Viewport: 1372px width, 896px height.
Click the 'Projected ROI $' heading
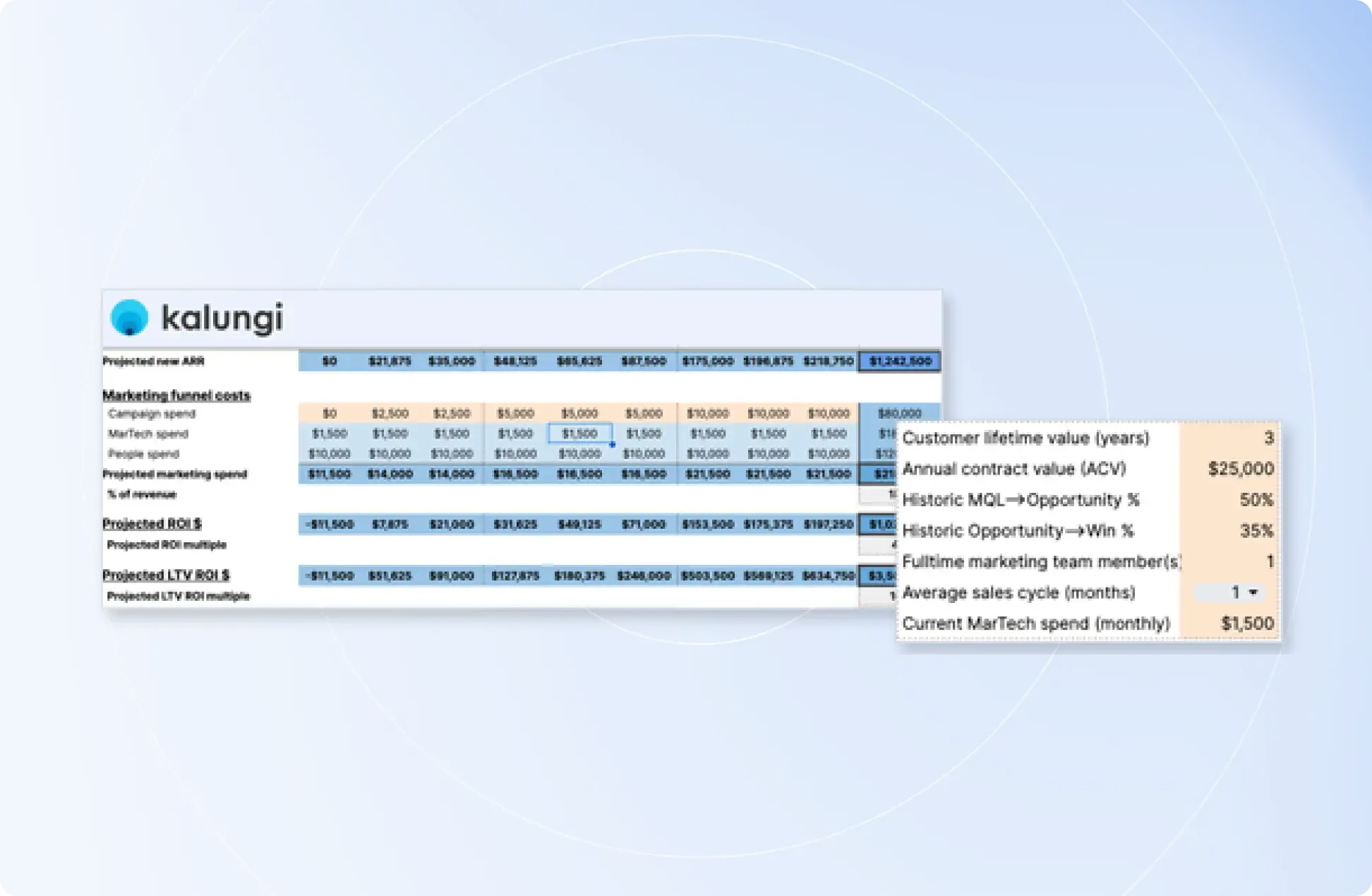(152, 524)
